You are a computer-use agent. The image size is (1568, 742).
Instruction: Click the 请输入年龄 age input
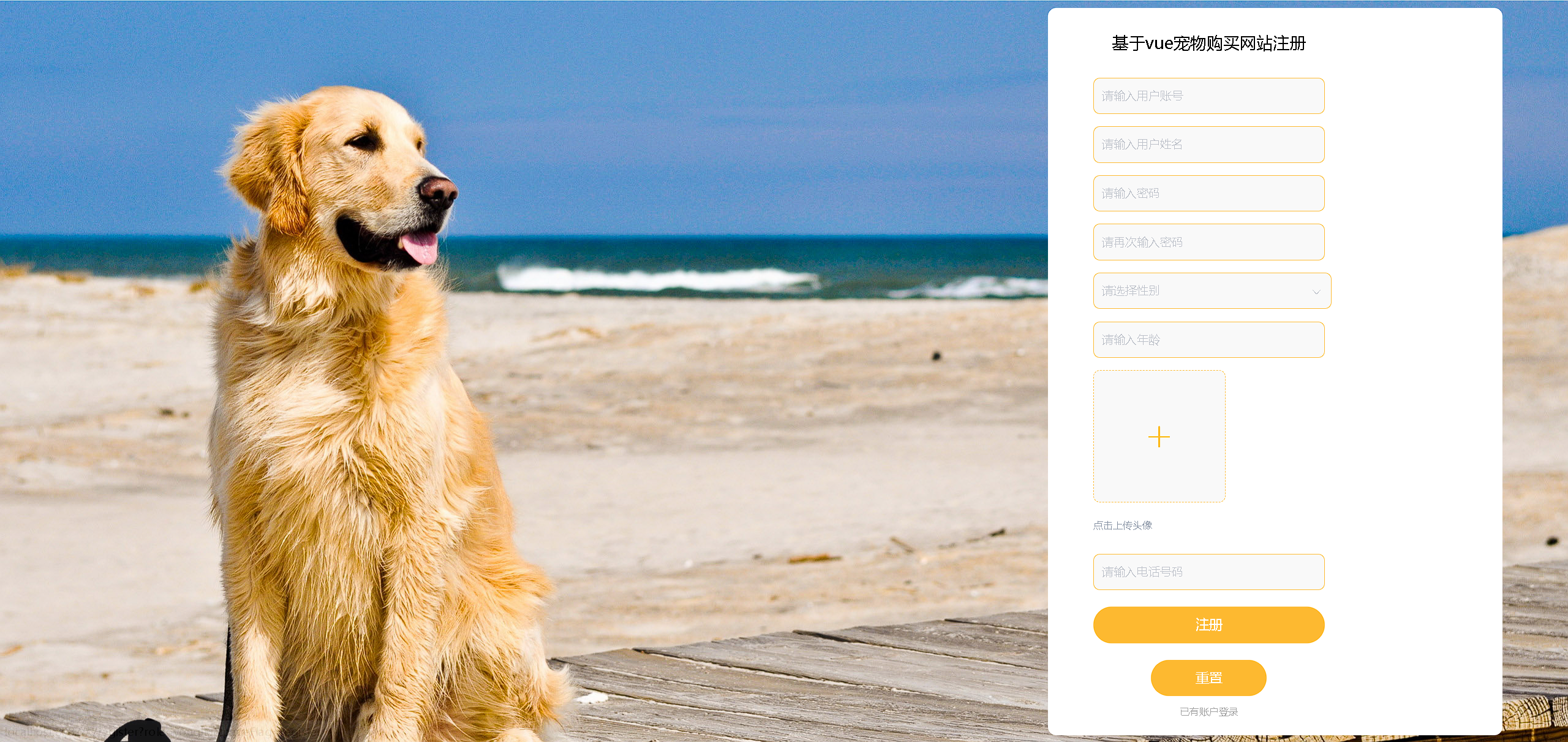(1209, 339)
